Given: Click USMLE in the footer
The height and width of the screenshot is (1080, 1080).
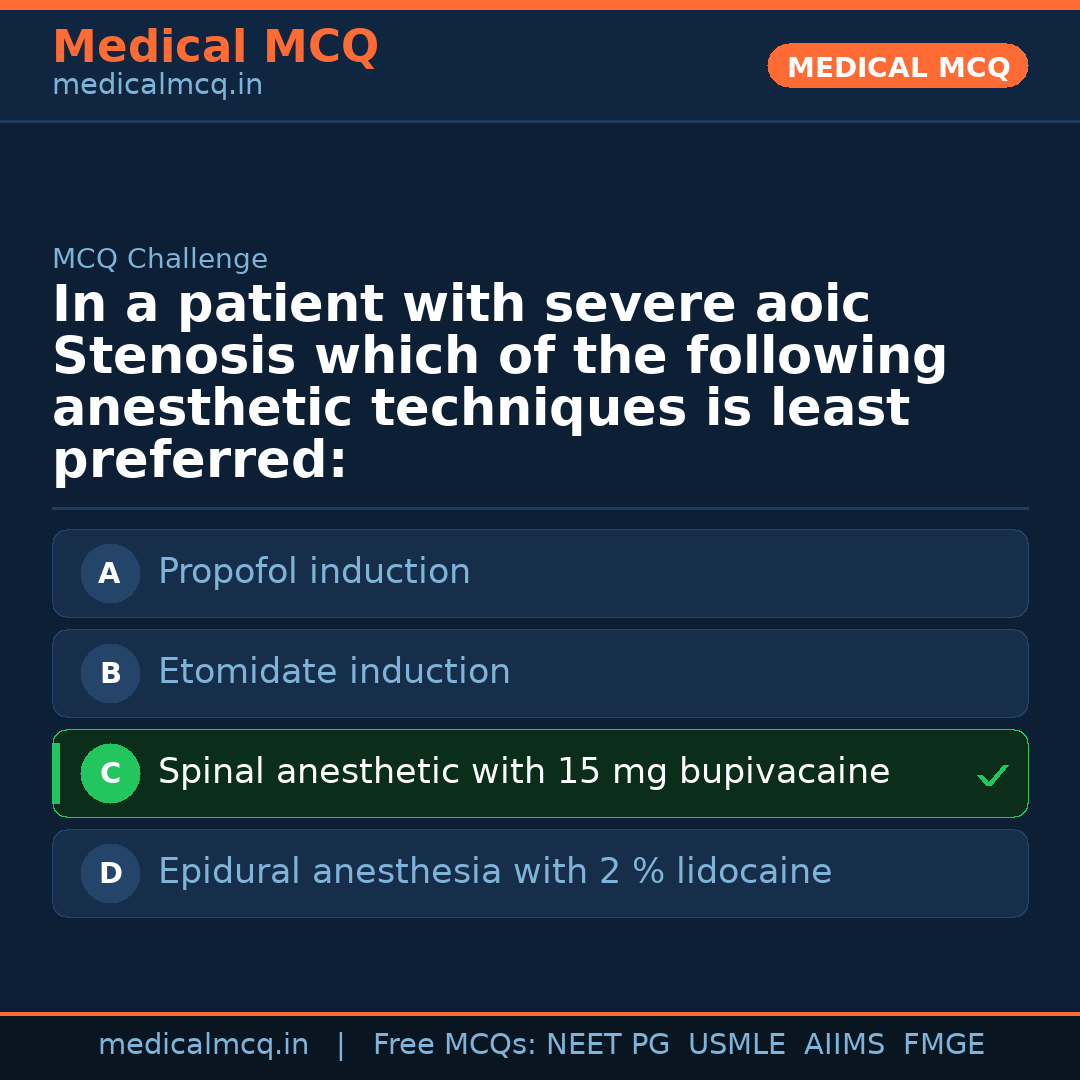Looking at the screenshot, I should point(736,1045).
